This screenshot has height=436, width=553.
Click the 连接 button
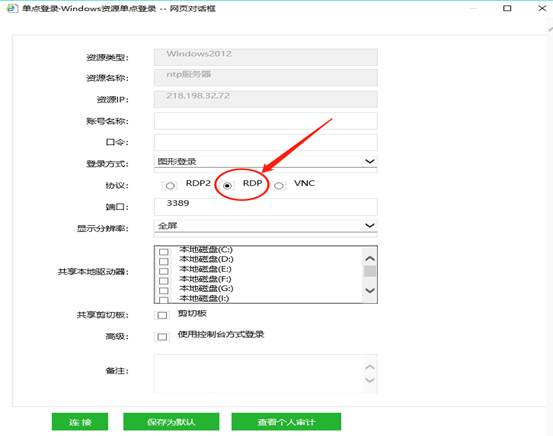pos(80,422)
